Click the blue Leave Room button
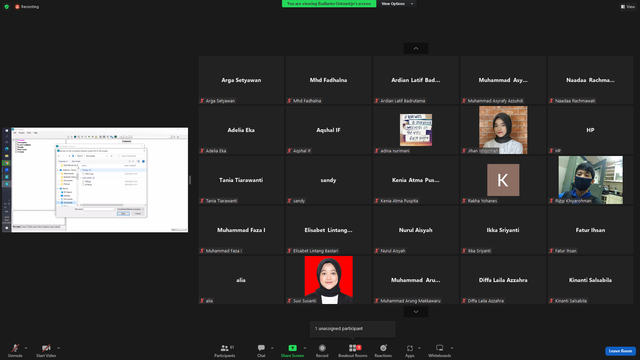 click(620, 351)
